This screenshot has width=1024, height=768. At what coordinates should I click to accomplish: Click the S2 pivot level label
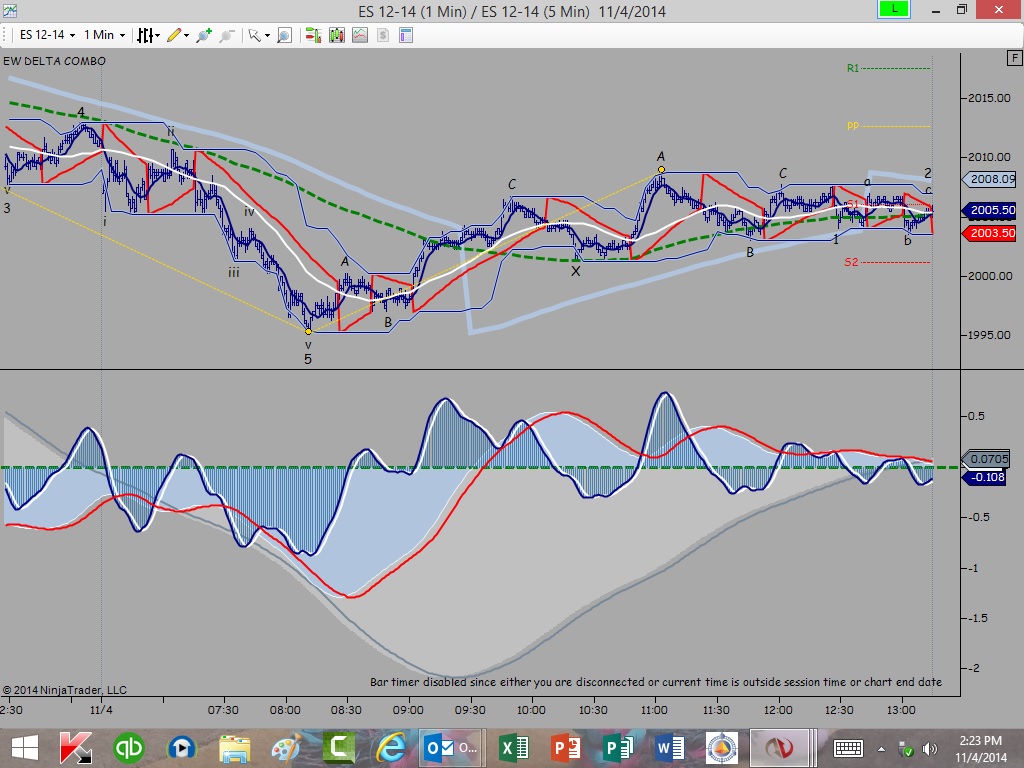pyautogui.click(x=851, y=262)
